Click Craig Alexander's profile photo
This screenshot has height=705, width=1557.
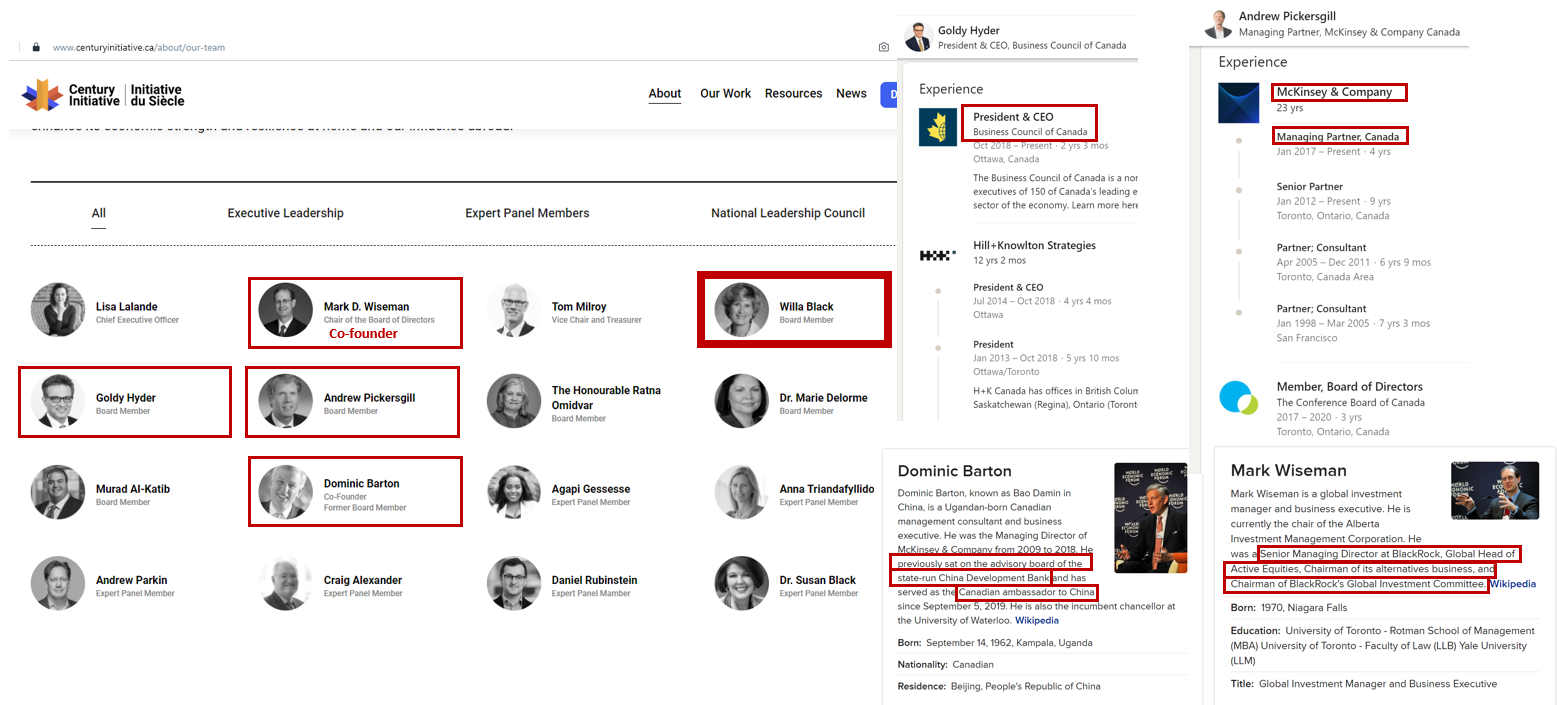tap(286, 583)
